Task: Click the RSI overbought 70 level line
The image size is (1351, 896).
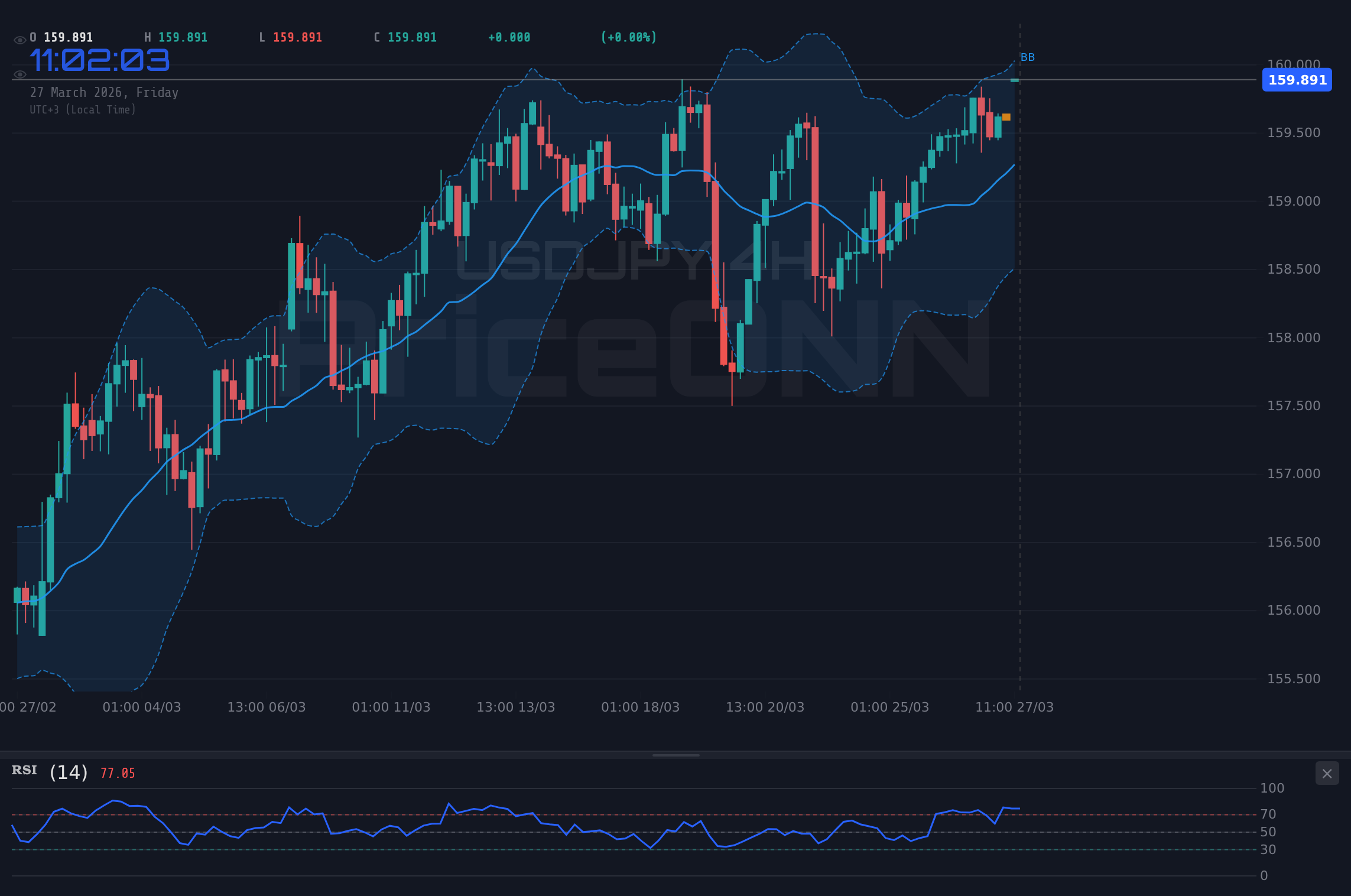Action: pos(591,814)
